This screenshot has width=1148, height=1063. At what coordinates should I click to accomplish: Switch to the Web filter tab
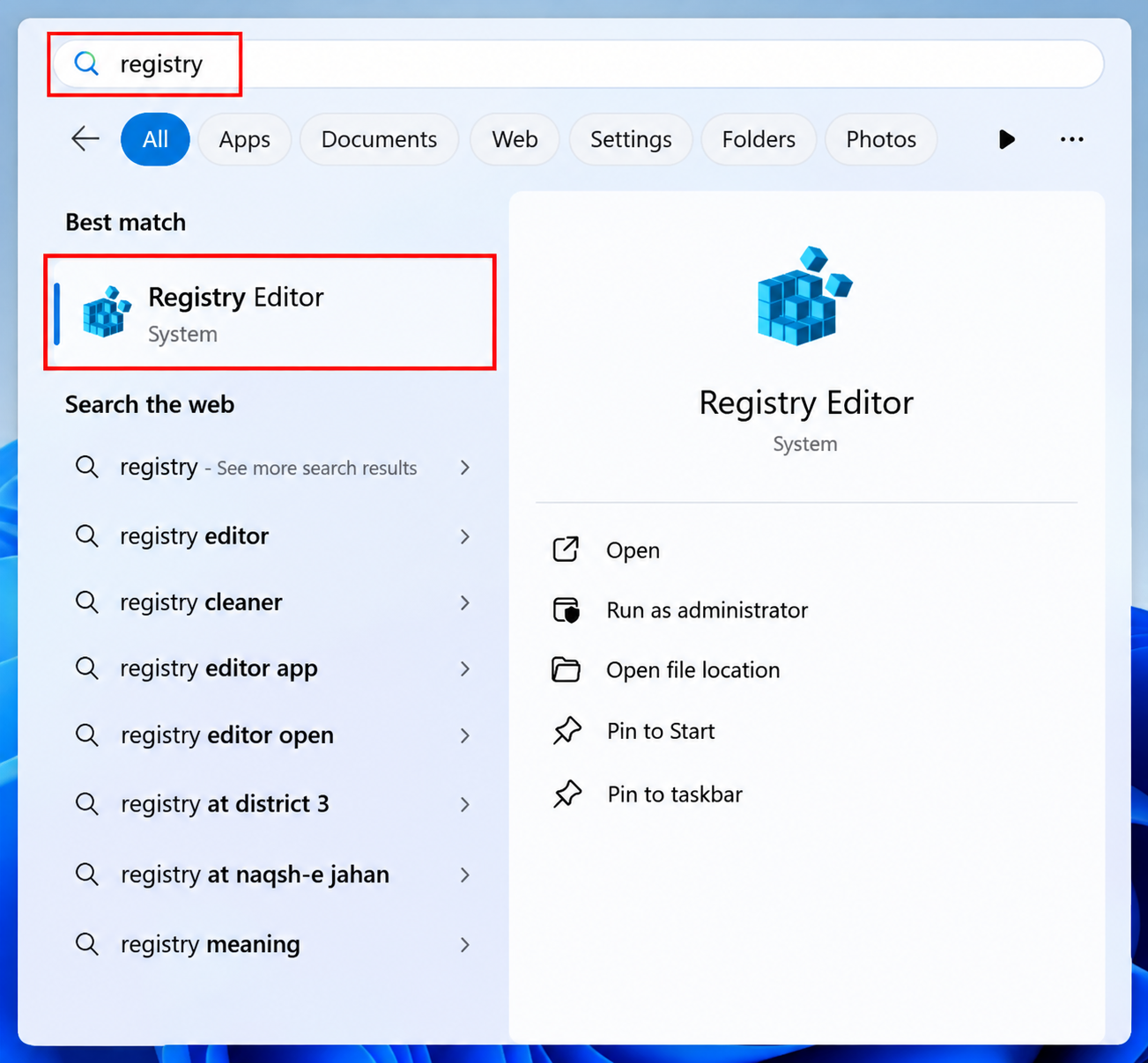click(x=515, y=139)
